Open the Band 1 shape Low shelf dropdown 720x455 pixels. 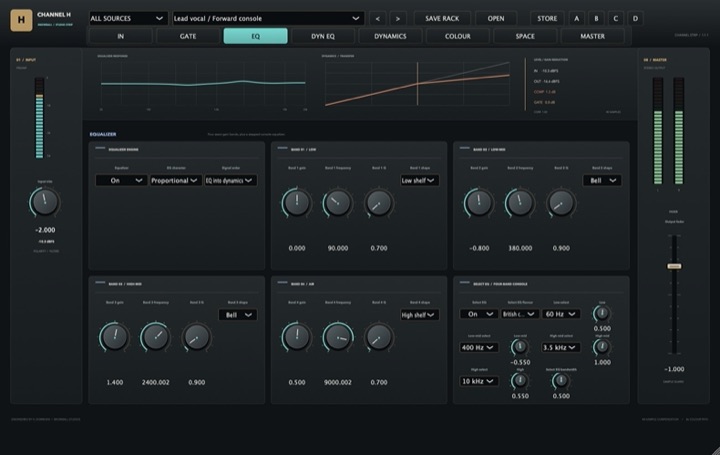(420, 180)
